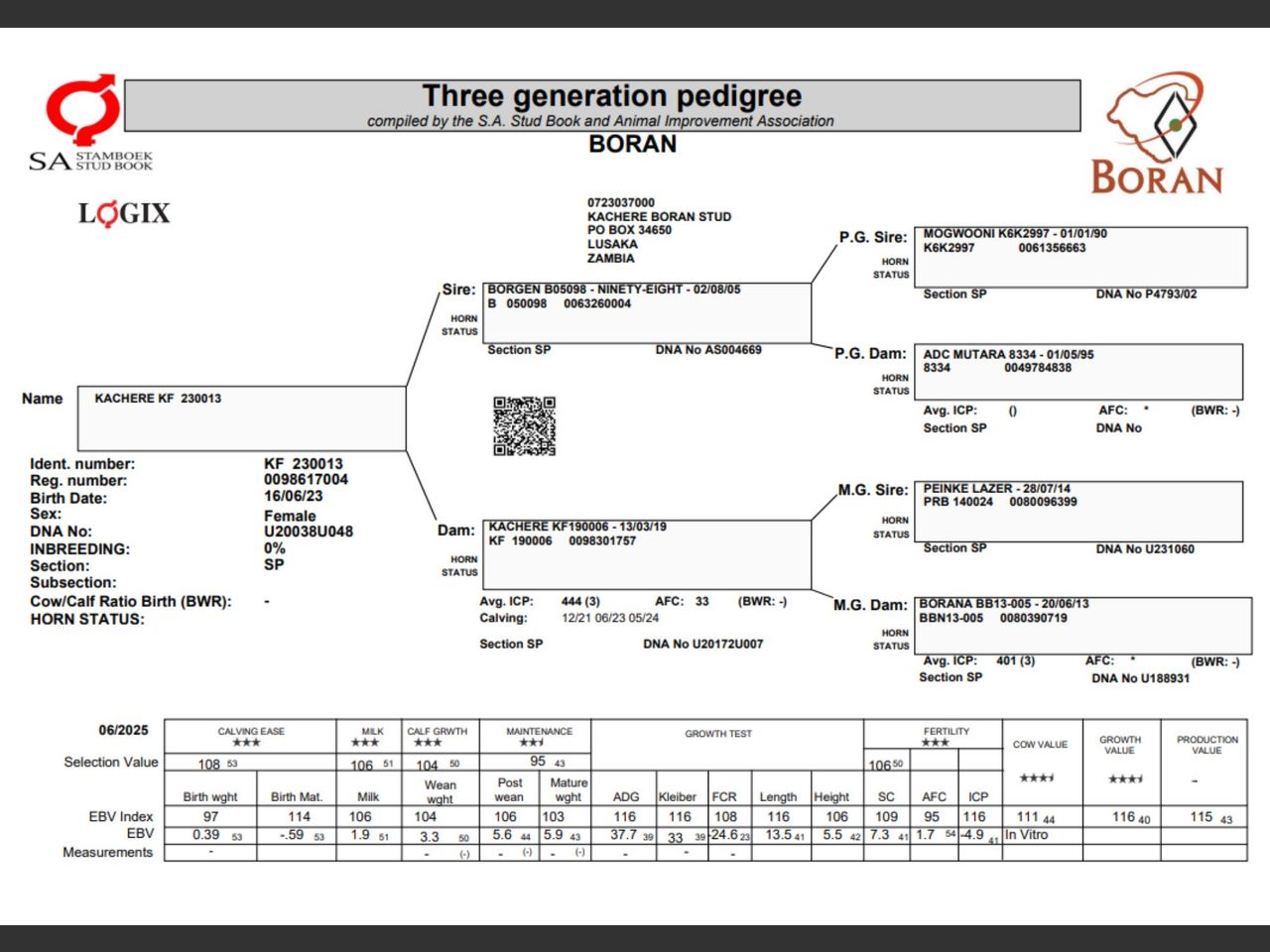Image resolution: width=1270 pixels, height=952 pixels.
Task: Toggle the Fertility three-star indicator
Action: click(934, 741)
